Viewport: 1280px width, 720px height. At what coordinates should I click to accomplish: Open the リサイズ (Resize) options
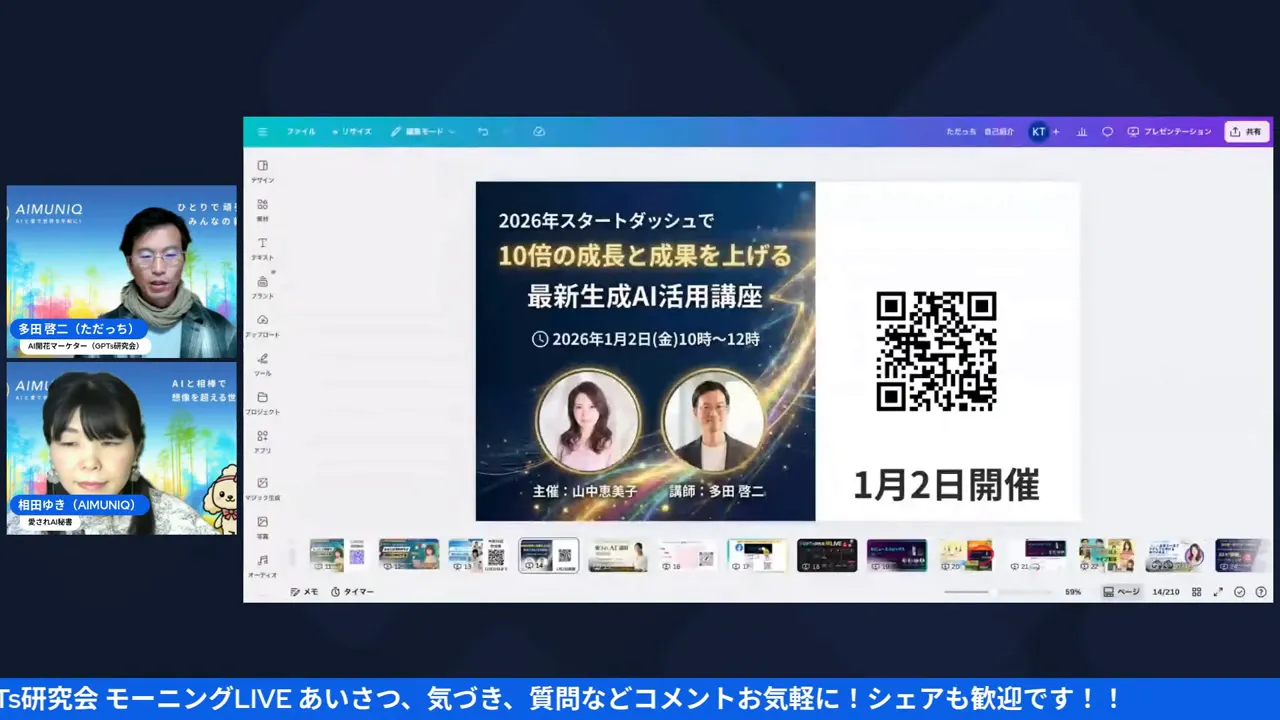352,131
